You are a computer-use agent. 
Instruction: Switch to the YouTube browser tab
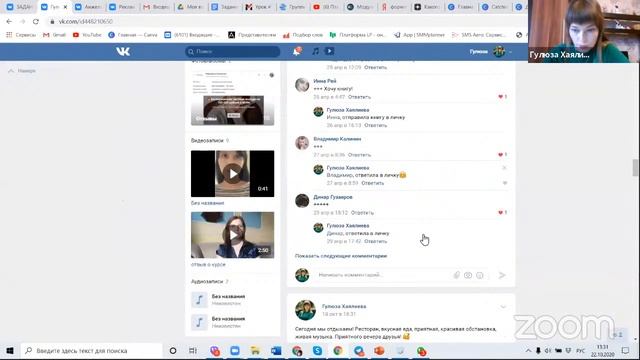327,7
